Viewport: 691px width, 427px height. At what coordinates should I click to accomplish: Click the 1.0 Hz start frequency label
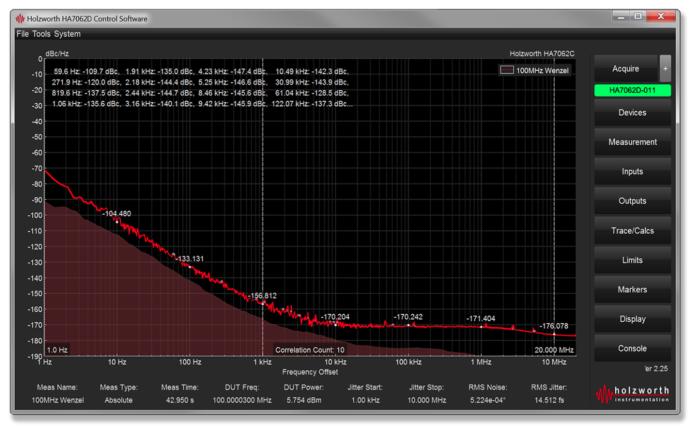57,350
